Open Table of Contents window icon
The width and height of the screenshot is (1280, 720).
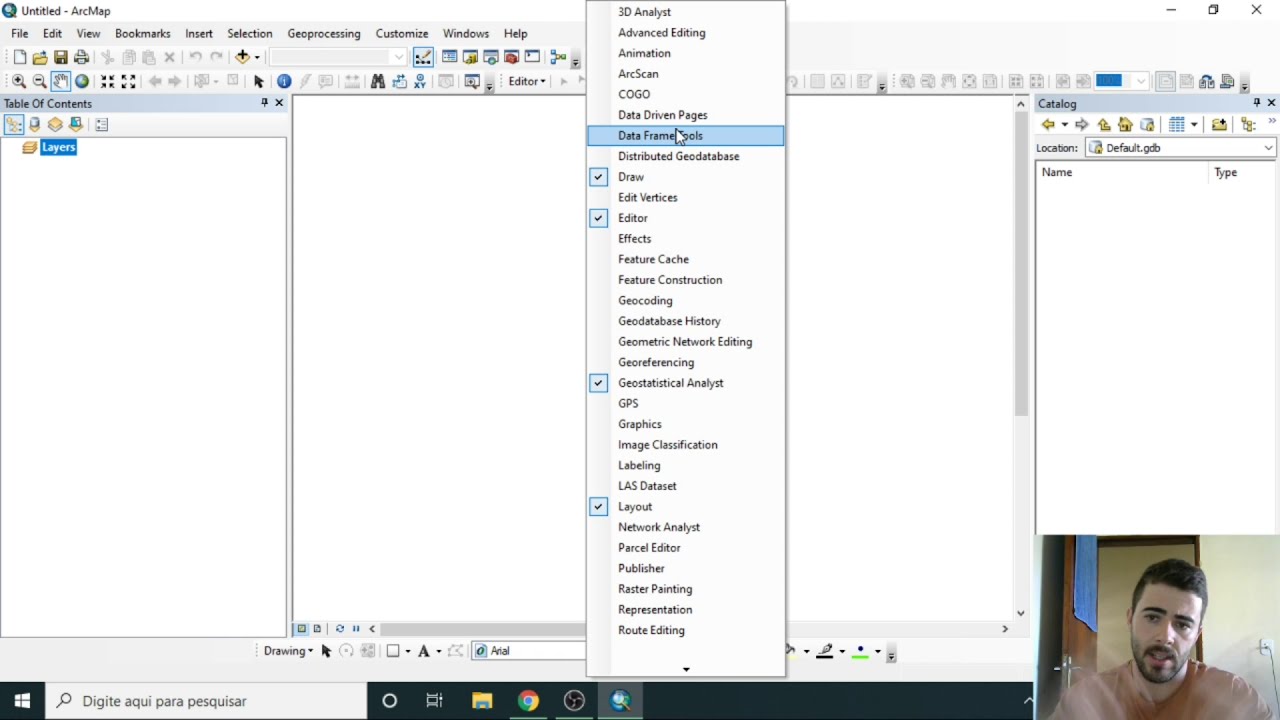coord(450,57)
